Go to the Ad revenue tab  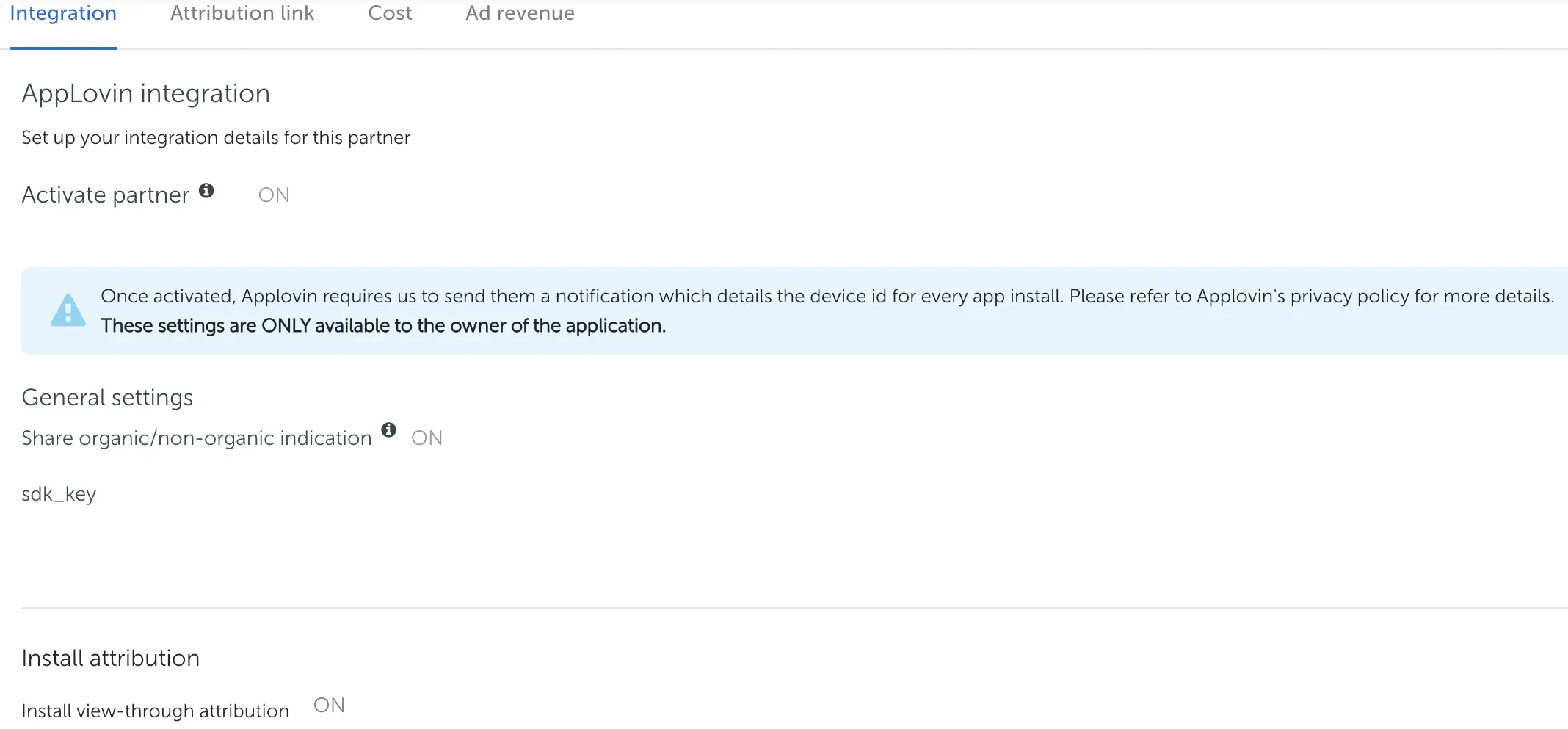pos(520,13)
